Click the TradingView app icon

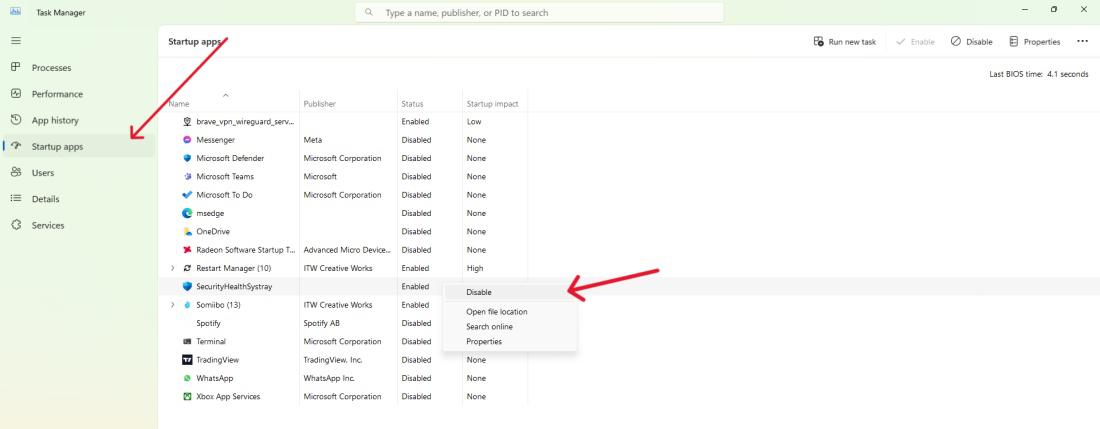coord(187,360)
